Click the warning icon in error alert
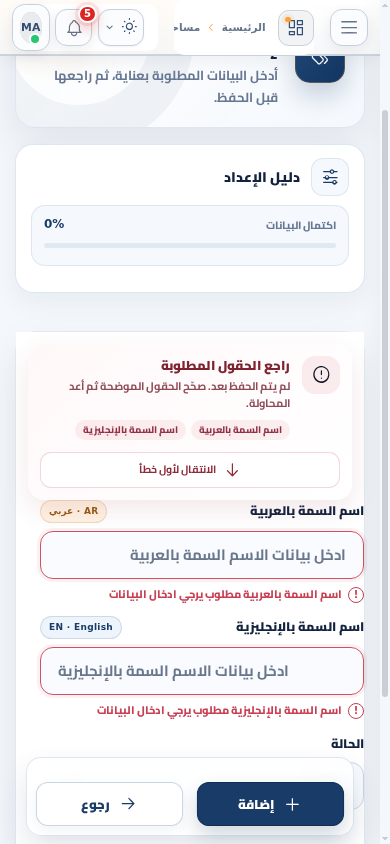 click(321, 375)
